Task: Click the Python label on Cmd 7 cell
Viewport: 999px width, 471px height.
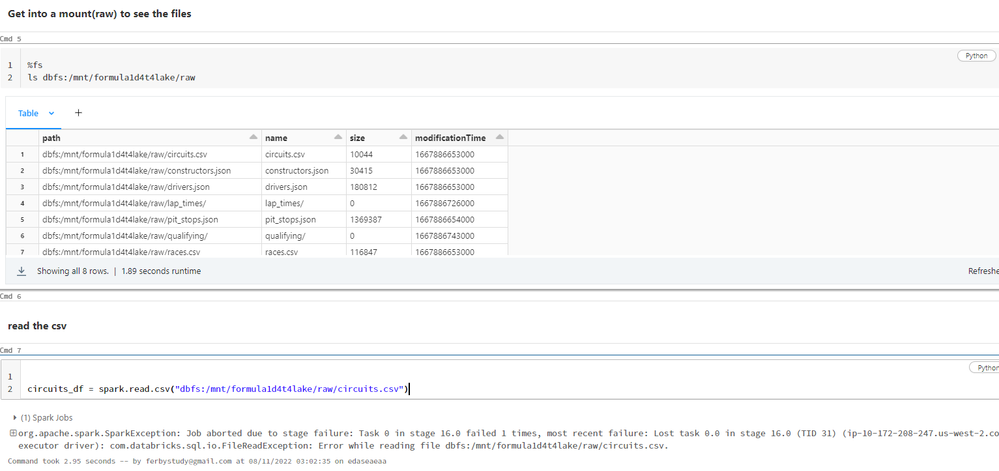Action: click(x=986, y=368)
